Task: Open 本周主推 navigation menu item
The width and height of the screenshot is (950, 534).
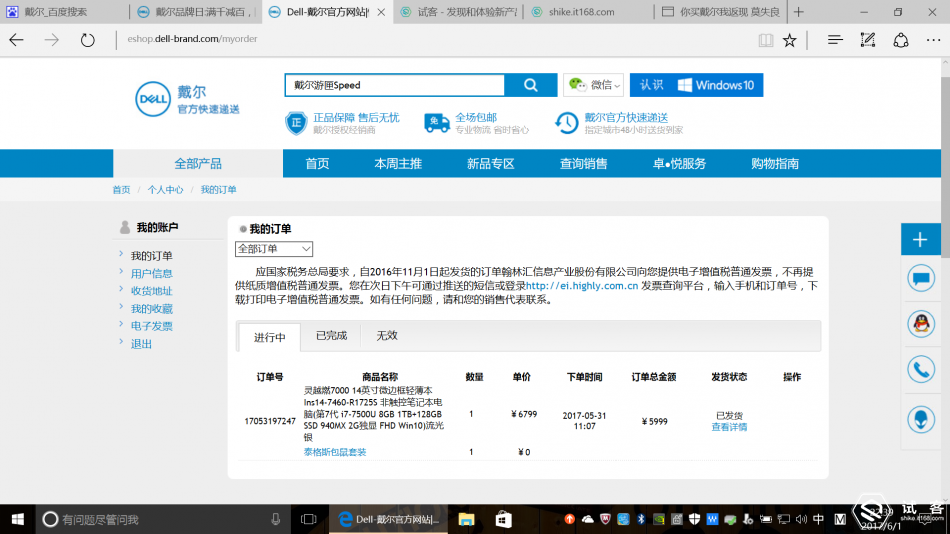Action: point(398,164)
